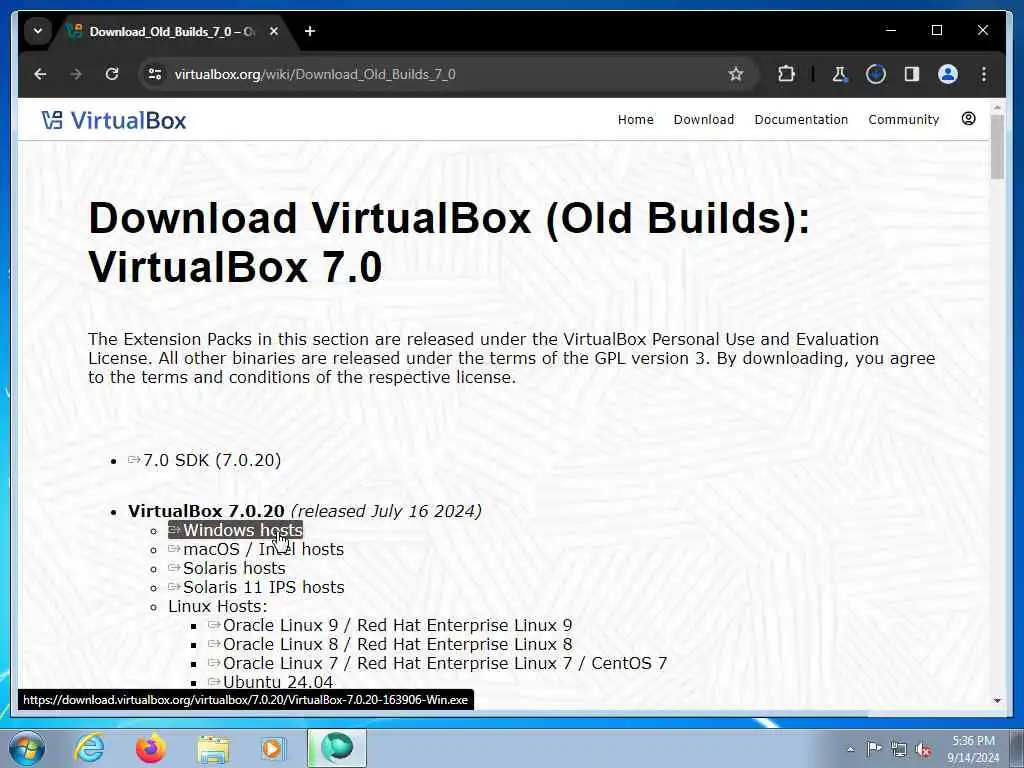The height and width of the screenshot is (768, 1024).
Task: Toggle the browser side panel icon
Action: [912, 74]
